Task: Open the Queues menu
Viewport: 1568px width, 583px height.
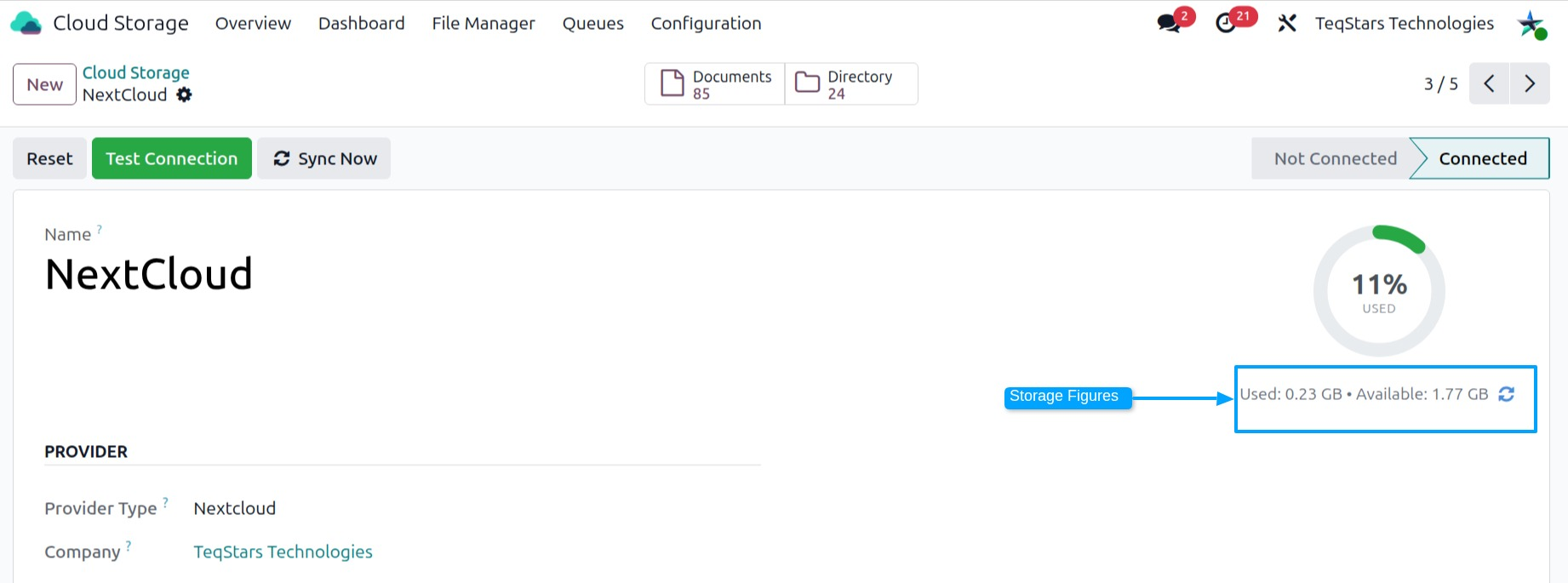Action: pos(592,23)
